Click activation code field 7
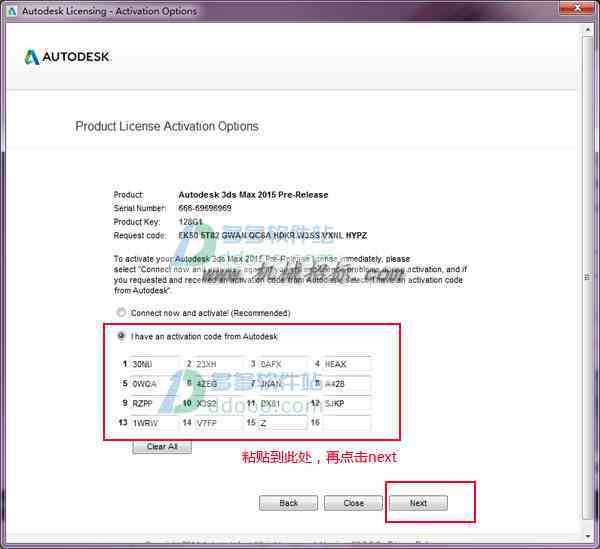Screen dimensions: 600x549 (283, 384)
